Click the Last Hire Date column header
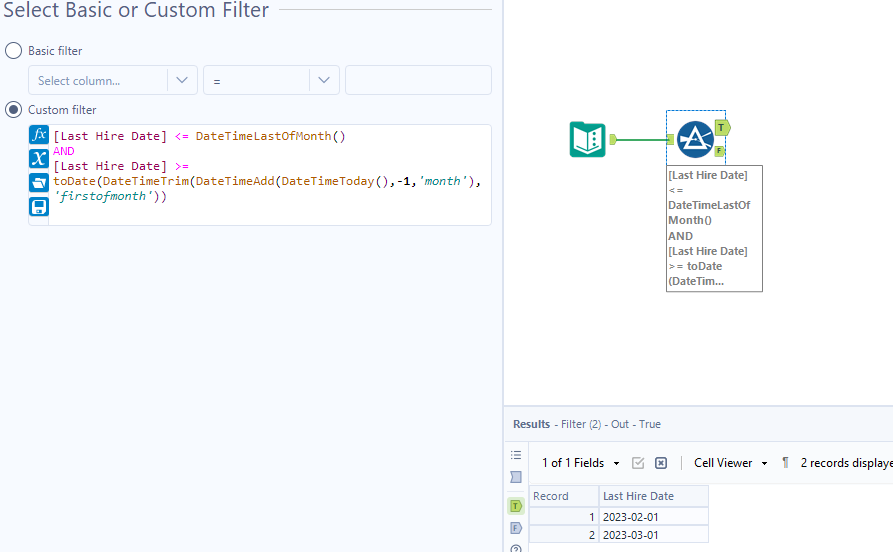The width and height of the screenshot is (893, 552). pos(653,496)
